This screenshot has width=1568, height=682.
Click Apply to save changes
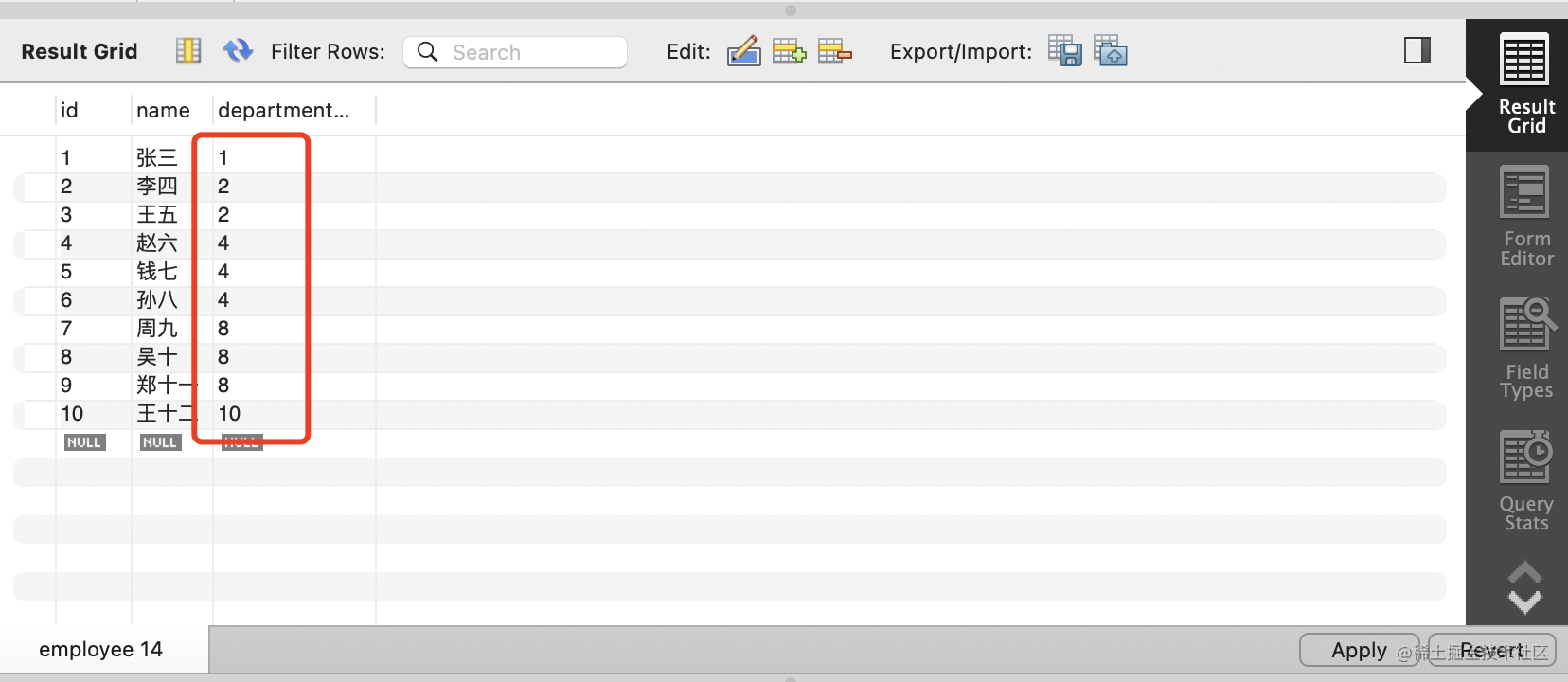1358,650
